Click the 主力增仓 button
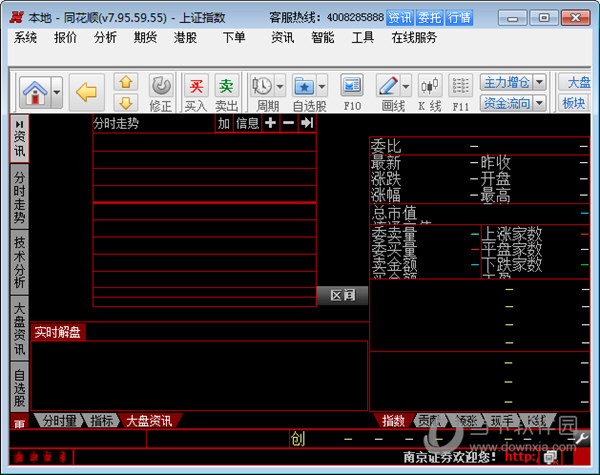600x475 pixels. pos(507,82)
